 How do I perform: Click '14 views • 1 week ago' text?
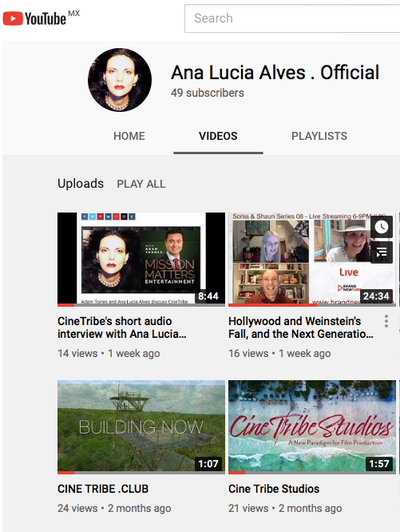coord(109,354)
